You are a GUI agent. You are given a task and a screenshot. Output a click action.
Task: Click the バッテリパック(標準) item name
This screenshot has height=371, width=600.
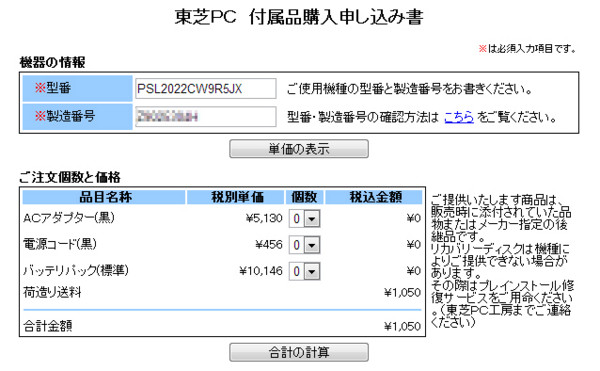click(x=76, y=270)
